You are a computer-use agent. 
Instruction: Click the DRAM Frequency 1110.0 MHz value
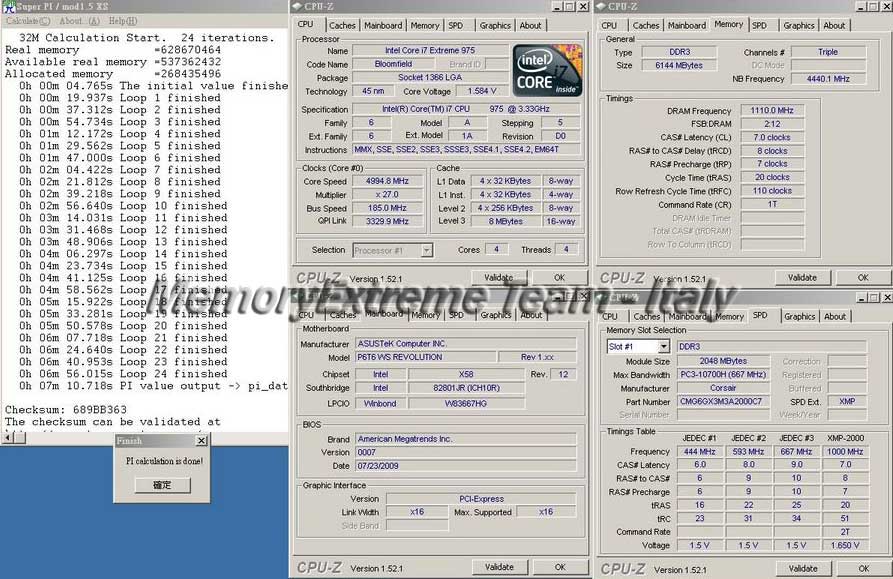(x=772, y=110)
